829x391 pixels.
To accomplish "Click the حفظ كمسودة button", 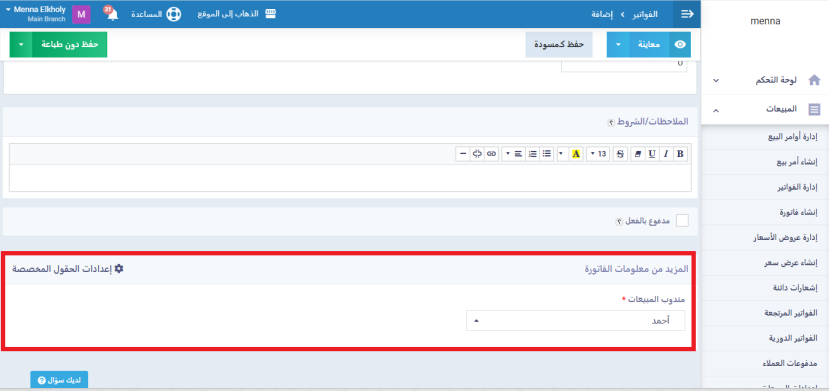I will [559, 45].
